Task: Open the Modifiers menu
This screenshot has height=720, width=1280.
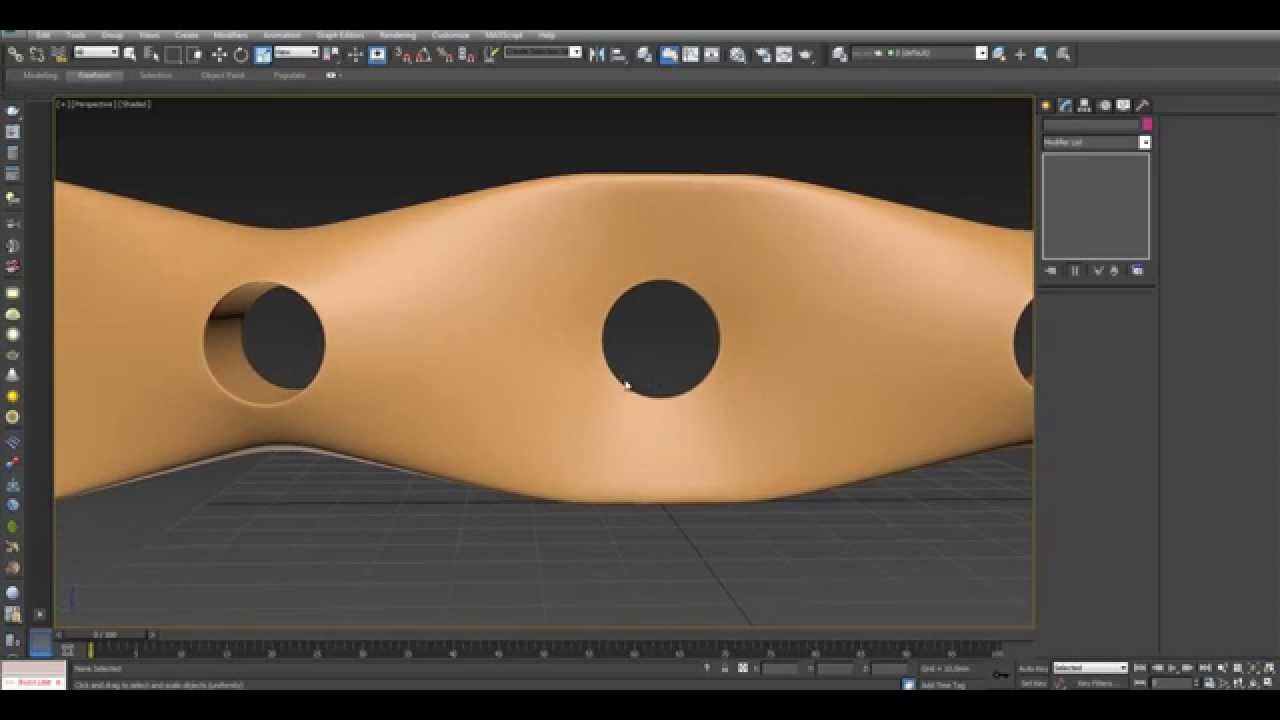Action: point(231,35)
